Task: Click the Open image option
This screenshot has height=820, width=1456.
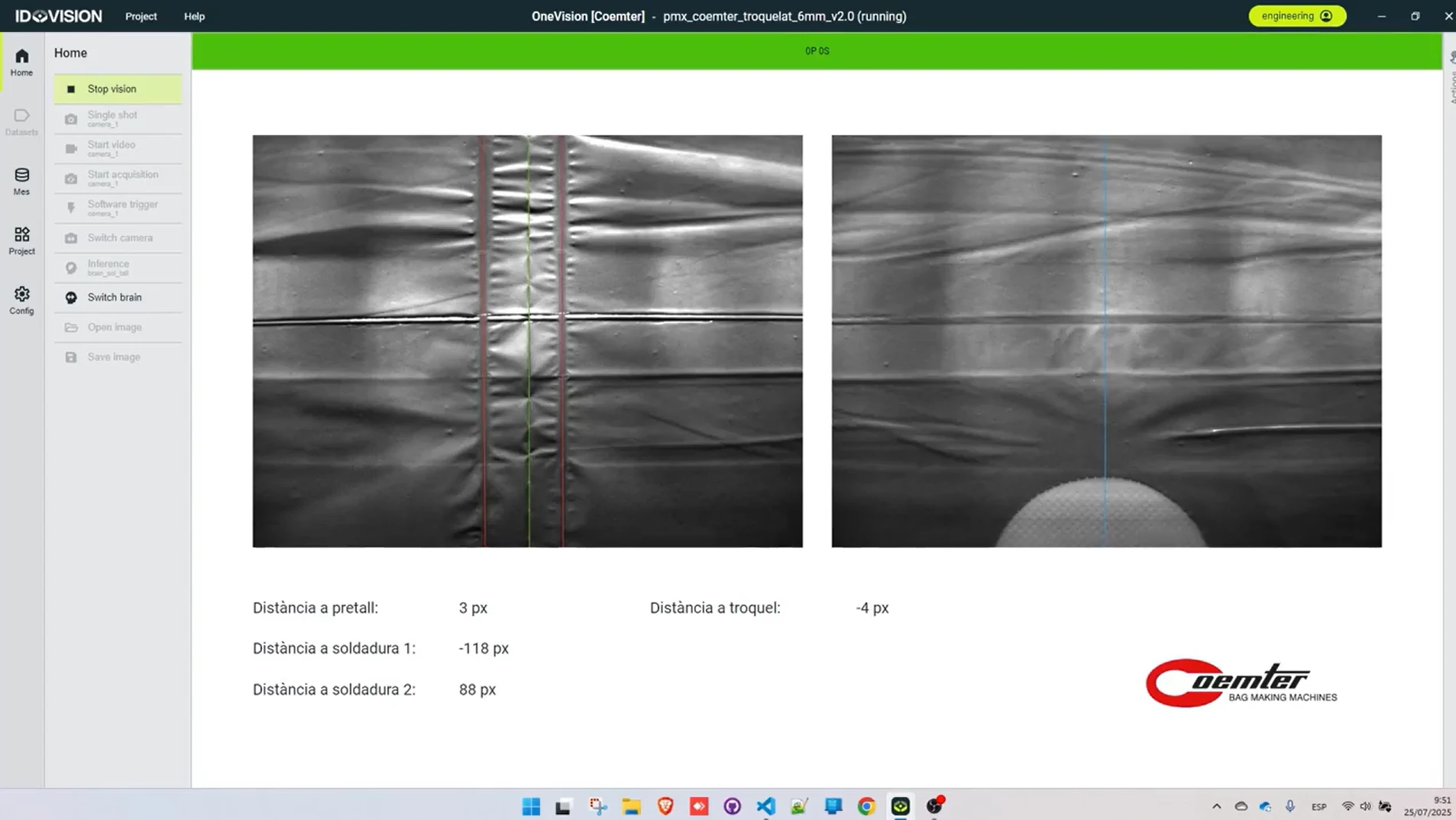Action: click(x=118, y=327)
